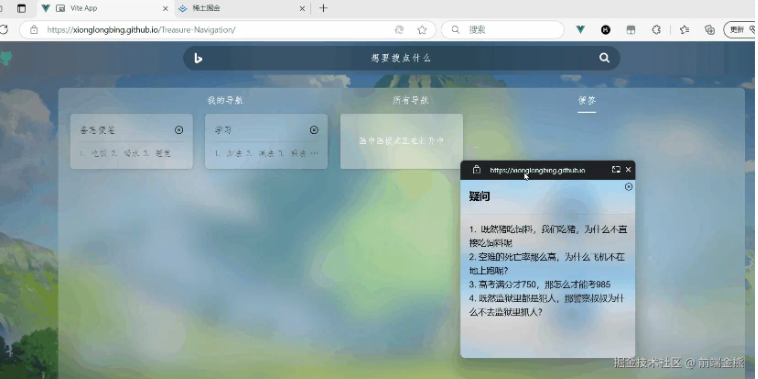View site info via address bar lock icon

pos(34,30)
